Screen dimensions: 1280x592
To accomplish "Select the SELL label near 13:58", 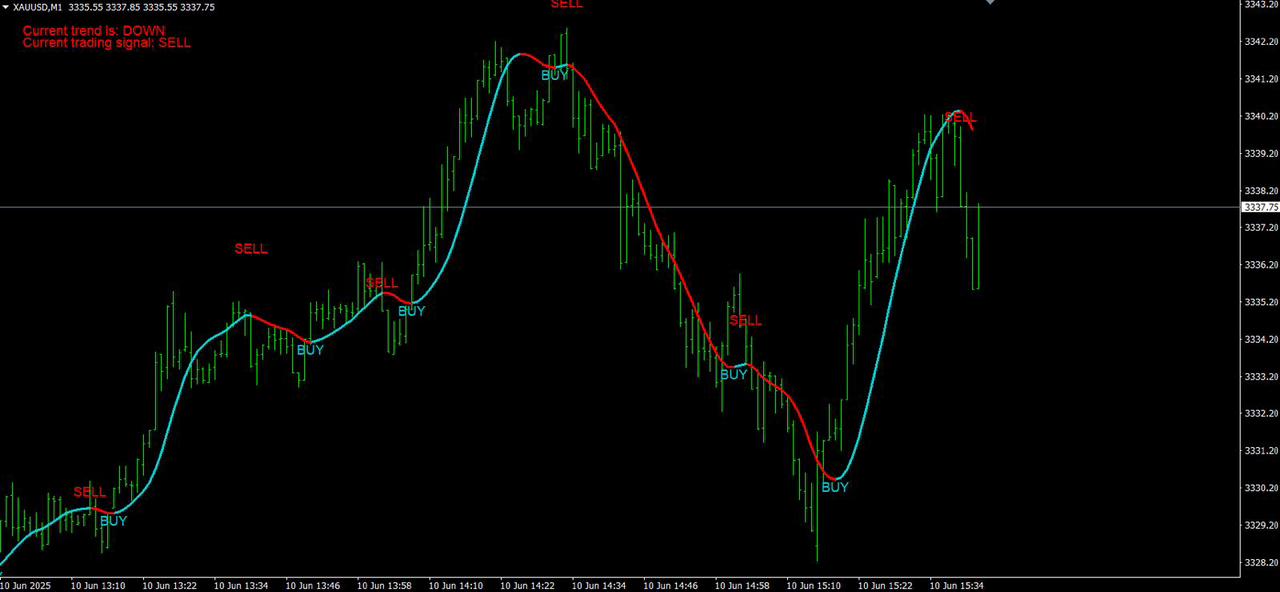I will (381, 283).
